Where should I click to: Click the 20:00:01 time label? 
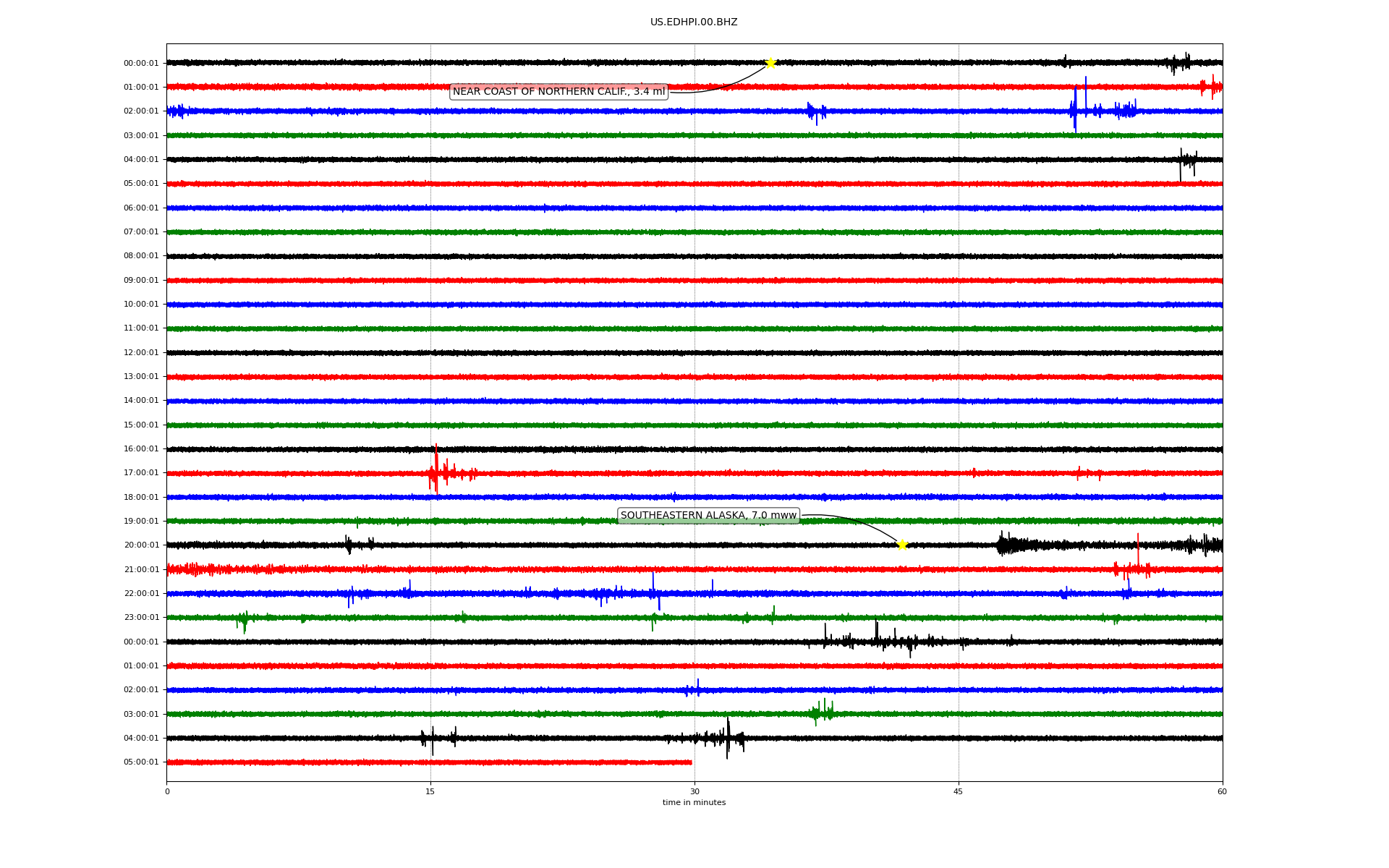(x=141, y=545)
